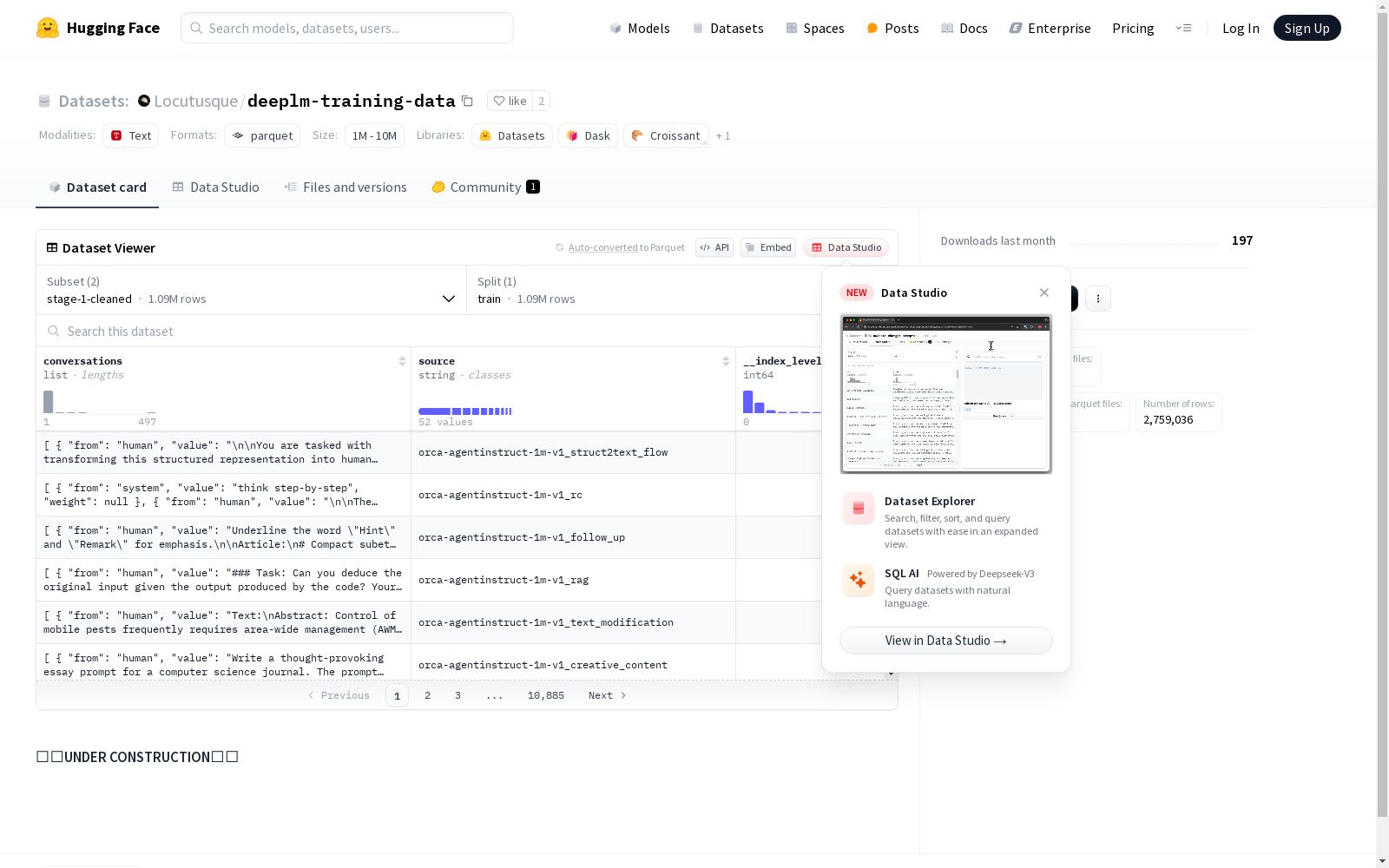Open the API button in Dataset Viewer
Viewport: 1389px width, 868px height.
[714, 247]
